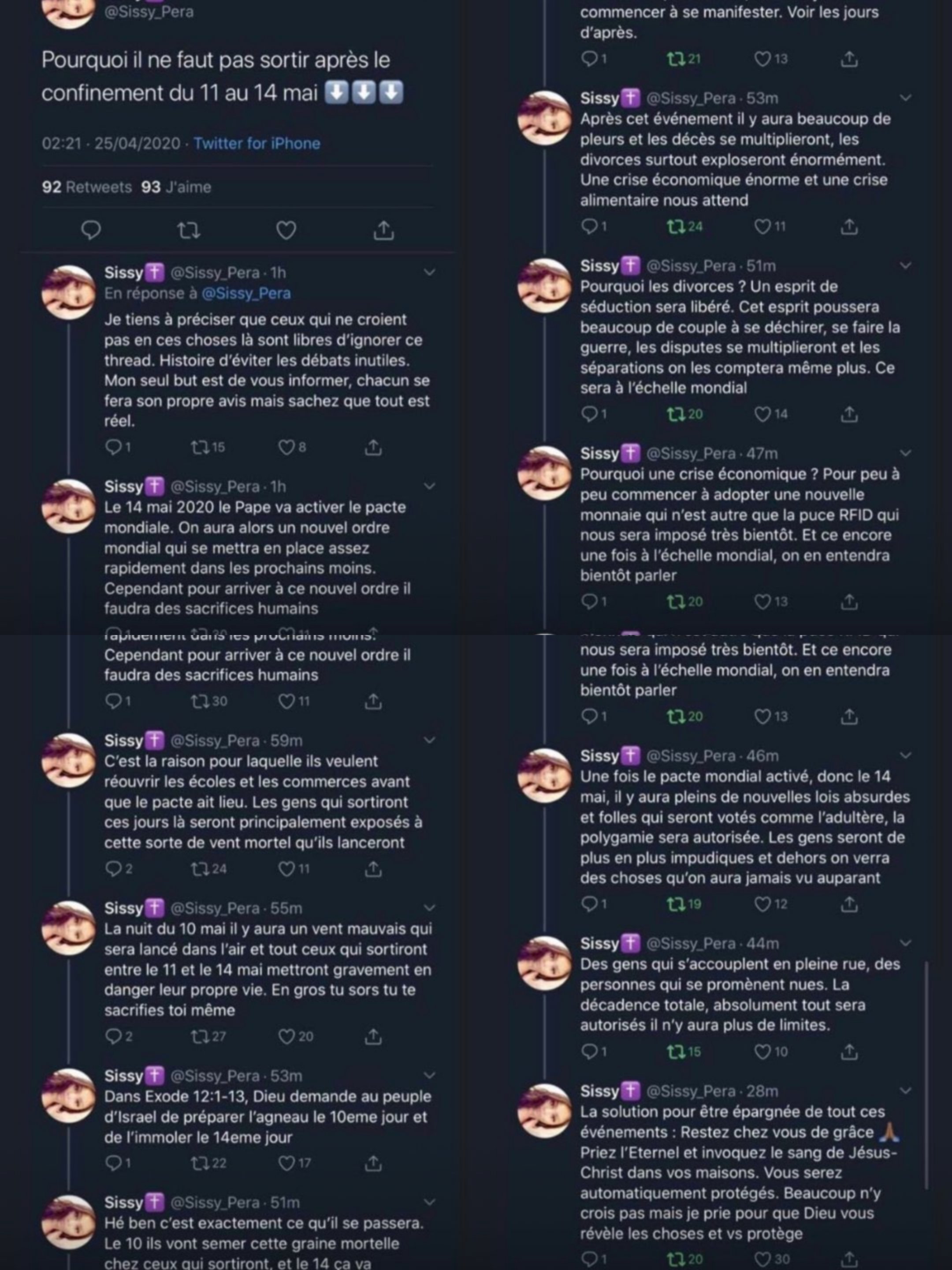952x1270 pixels.
Task: Open the dropdown arrow on the 28m tweet
Action: click(x=906, y=1090)
